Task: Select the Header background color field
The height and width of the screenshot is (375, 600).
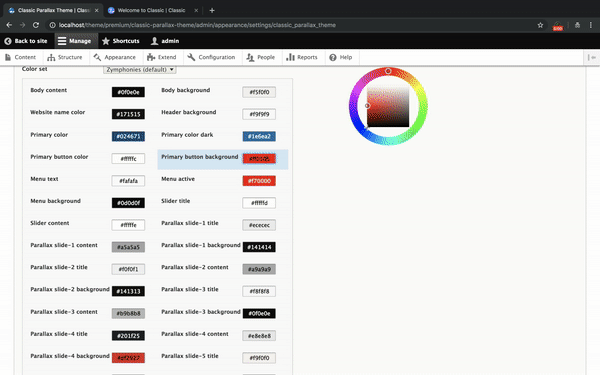Action: tap(259, 114)
